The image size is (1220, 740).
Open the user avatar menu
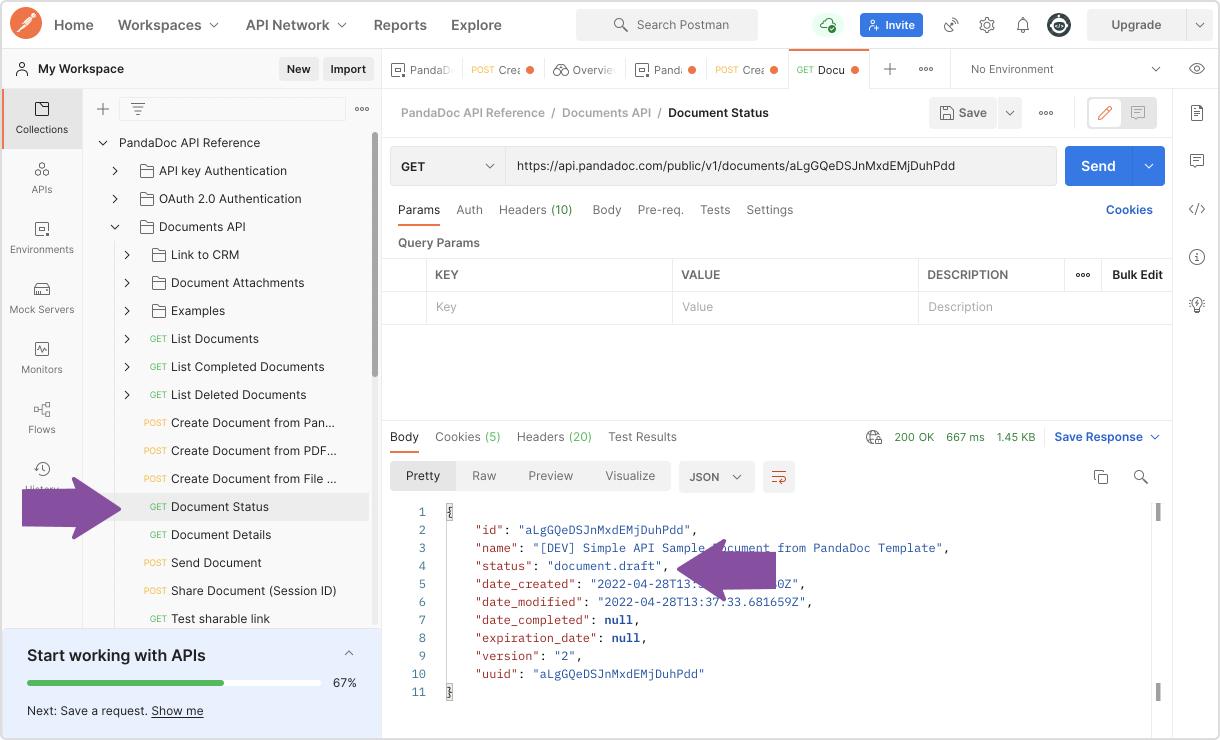[1059, 25]
